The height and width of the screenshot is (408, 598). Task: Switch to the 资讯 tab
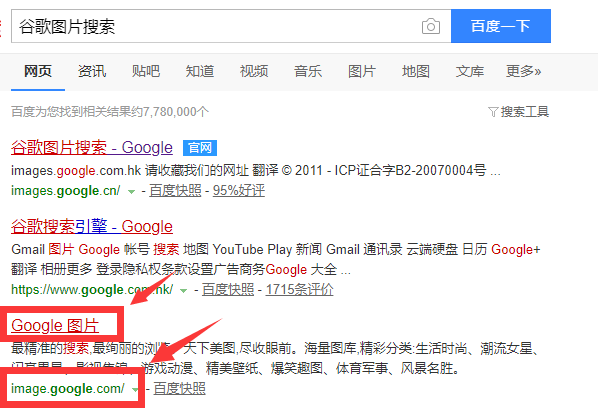pyautogui.click(x=92, y=71)
